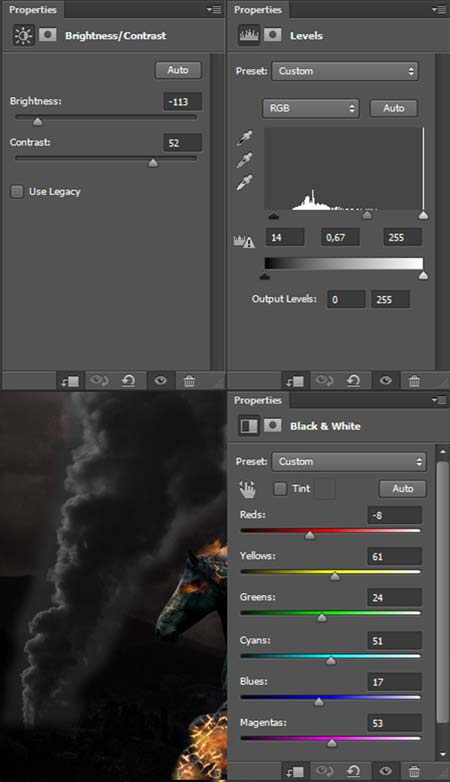
Task: Enable the Tint checkbox
Action: [280, 489]
